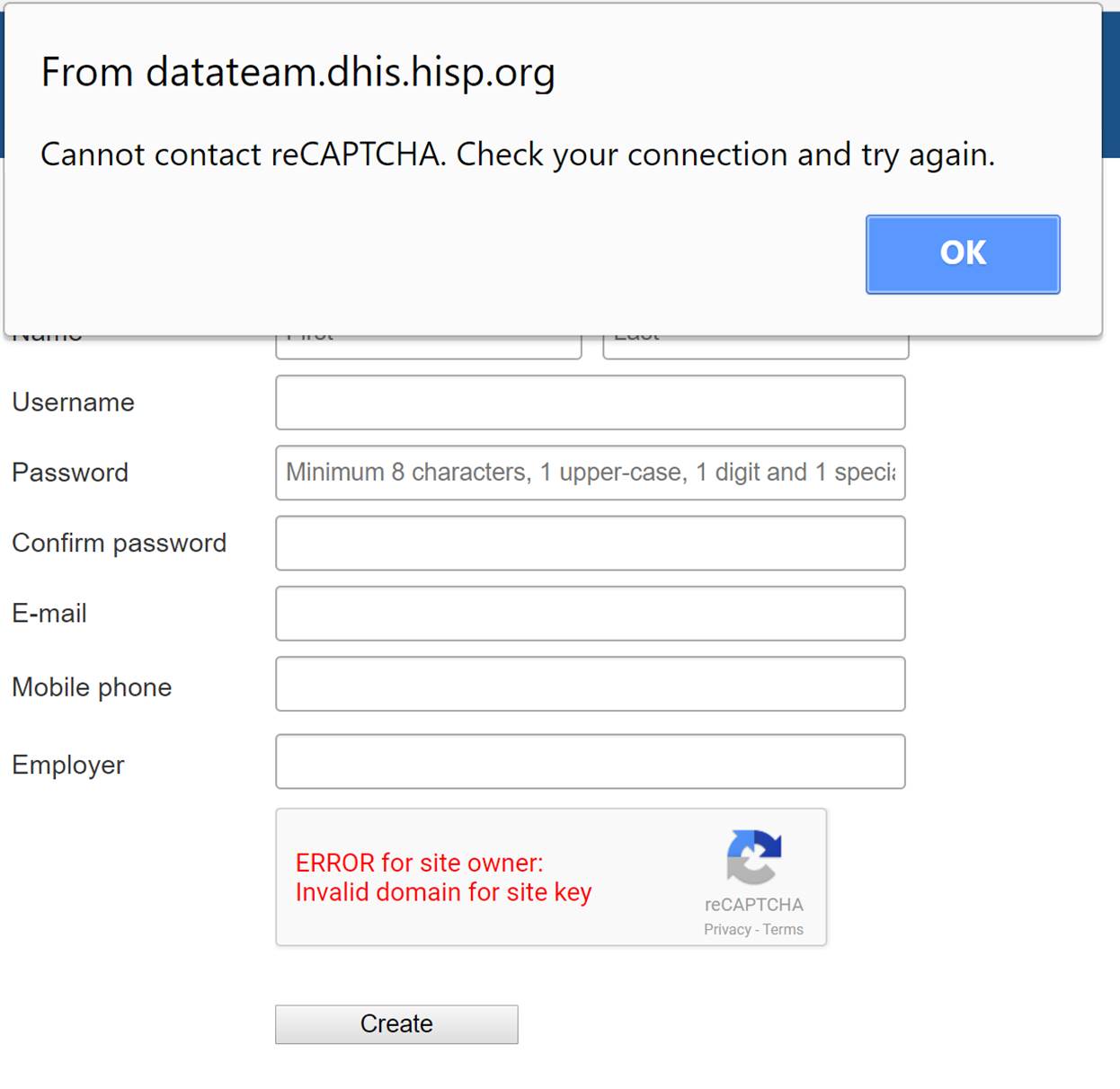
Task: Click the OK button in the alert
Action: tap(963, 254)
